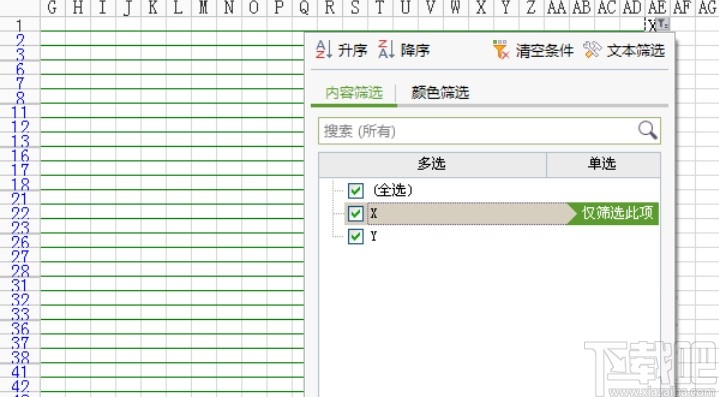
Task: Select column Z header
Action: [531, 7]
